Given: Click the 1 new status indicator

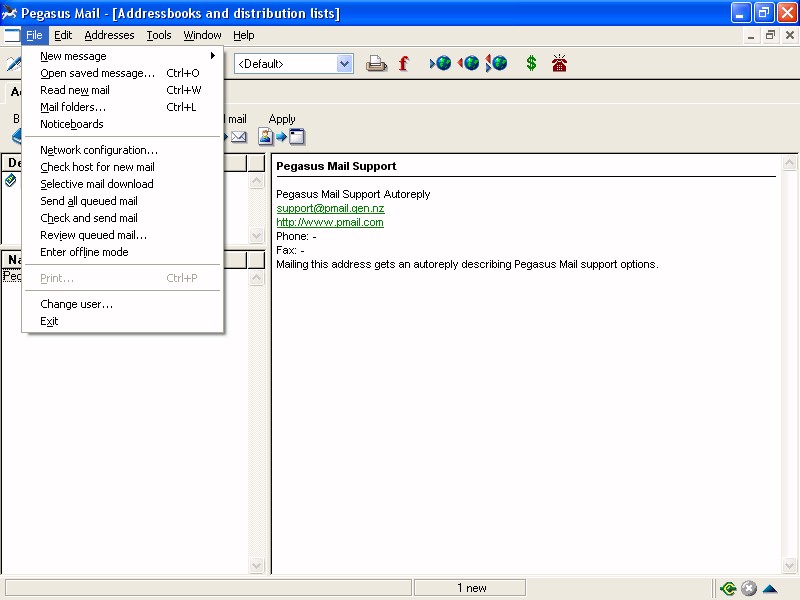Looking at the screenshot, I should (470, 588).
